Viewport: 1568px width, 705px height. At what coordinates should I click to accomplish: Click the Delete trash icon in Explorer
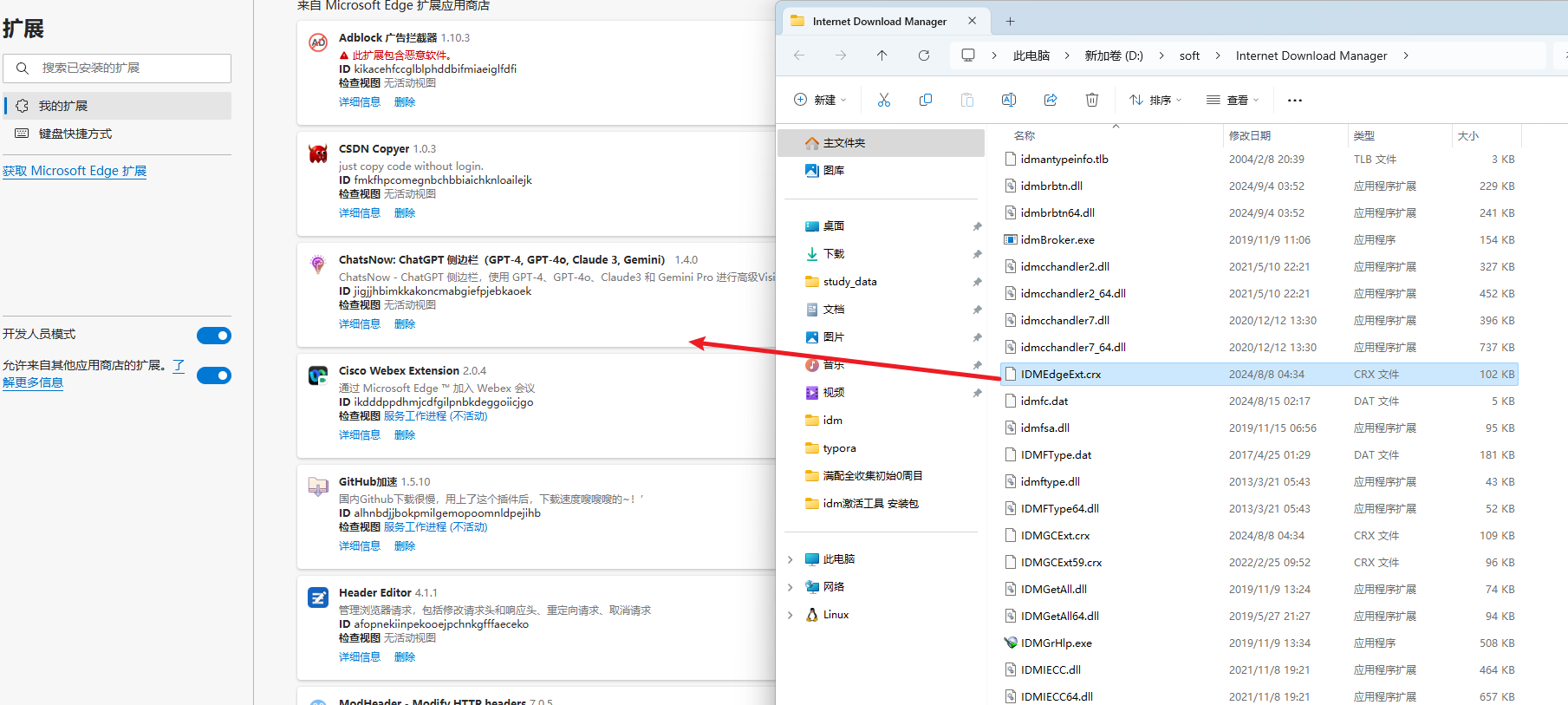point(1092,100)
